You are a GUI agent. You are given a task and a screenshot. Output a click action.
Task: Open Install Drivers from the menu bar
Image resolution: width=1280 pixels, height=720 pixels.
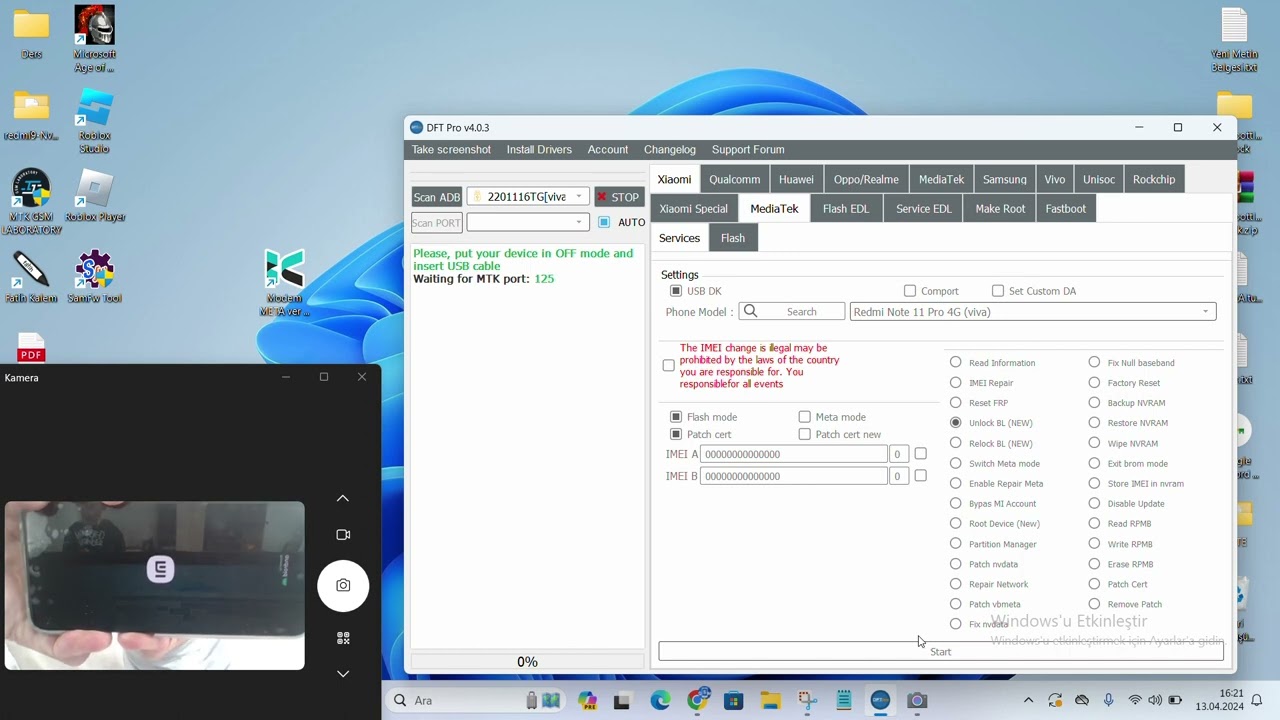tap(539, 150)
